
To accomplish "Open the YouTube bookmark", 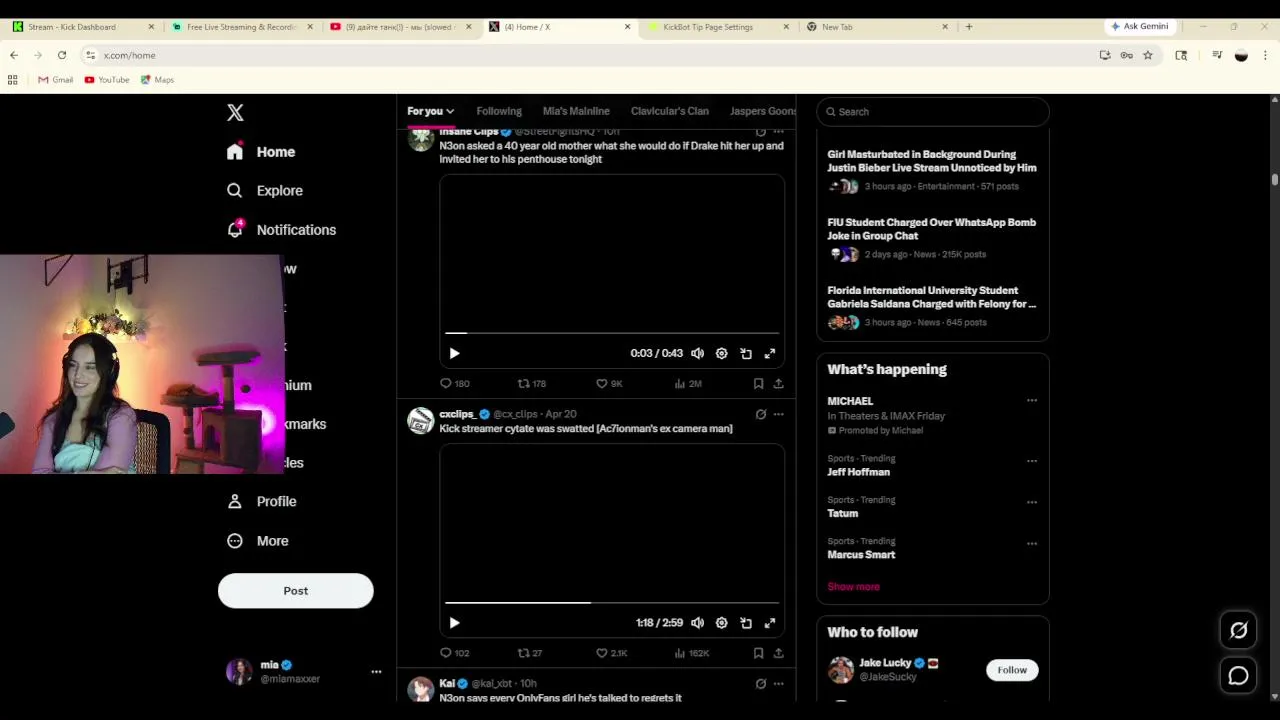I will [x=107, y=80].
